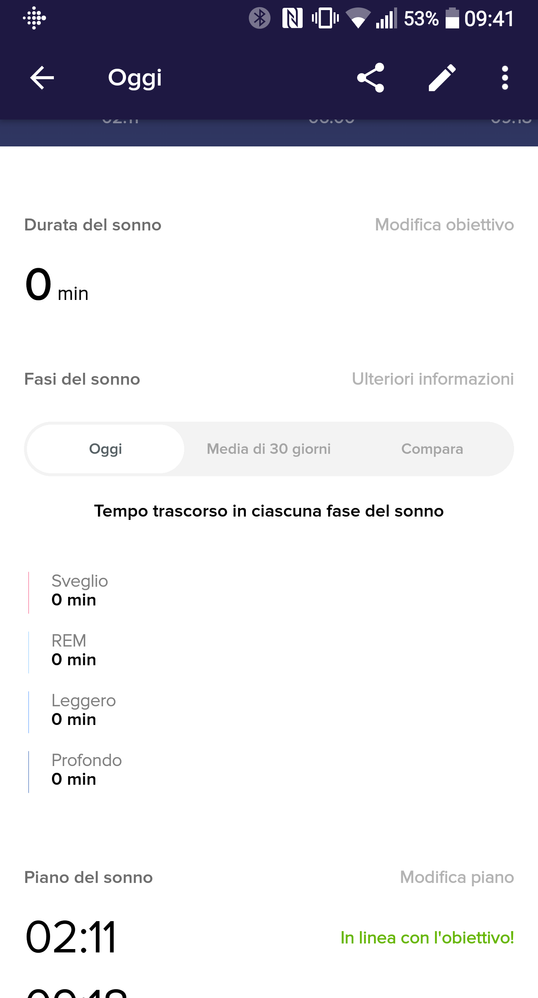Tap the Fitbit dots status icon
This screenshot has height=998, width=538.
[34, 18]
